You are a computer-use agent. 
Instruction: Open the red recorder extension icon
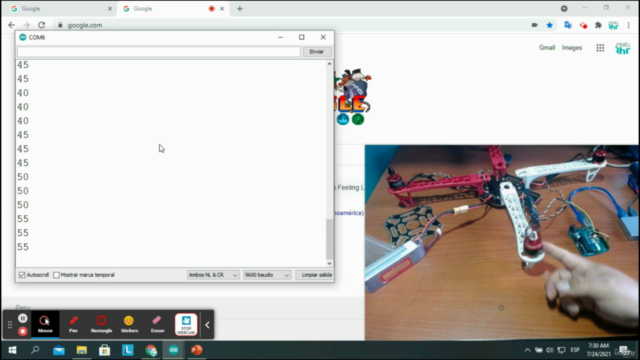pyautogui.click(x=583, y=25)
